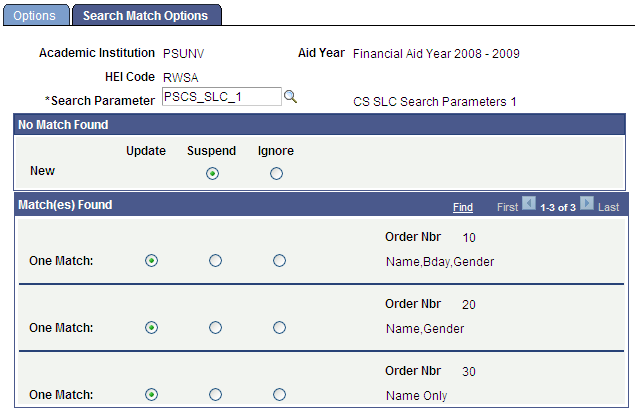Click the next row arrow icon
Viewport: 635px width, 414px height.
[587, 206]
